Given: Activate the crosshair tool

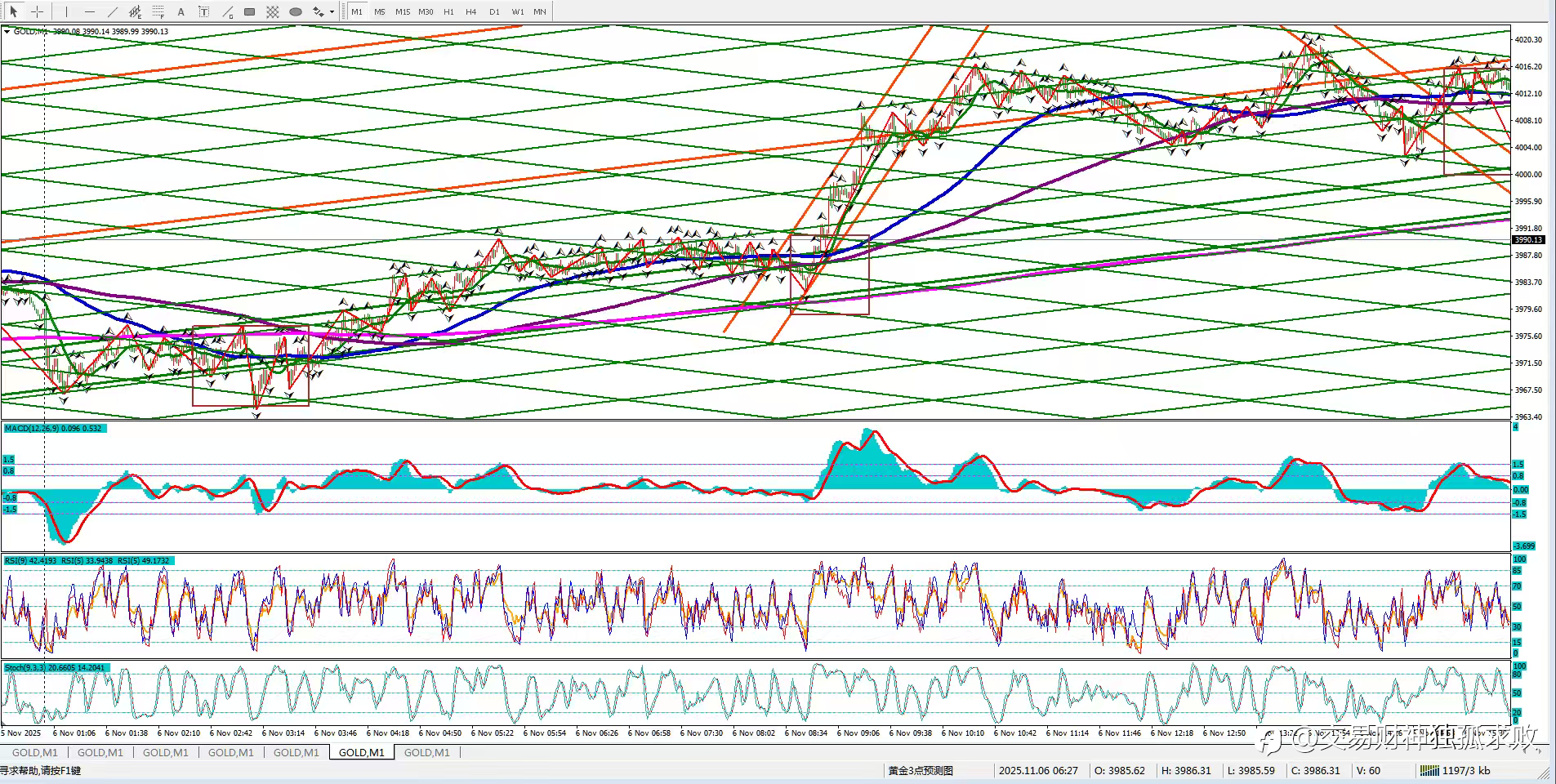Looking at the screenshot, I should [x=37, y=11].
